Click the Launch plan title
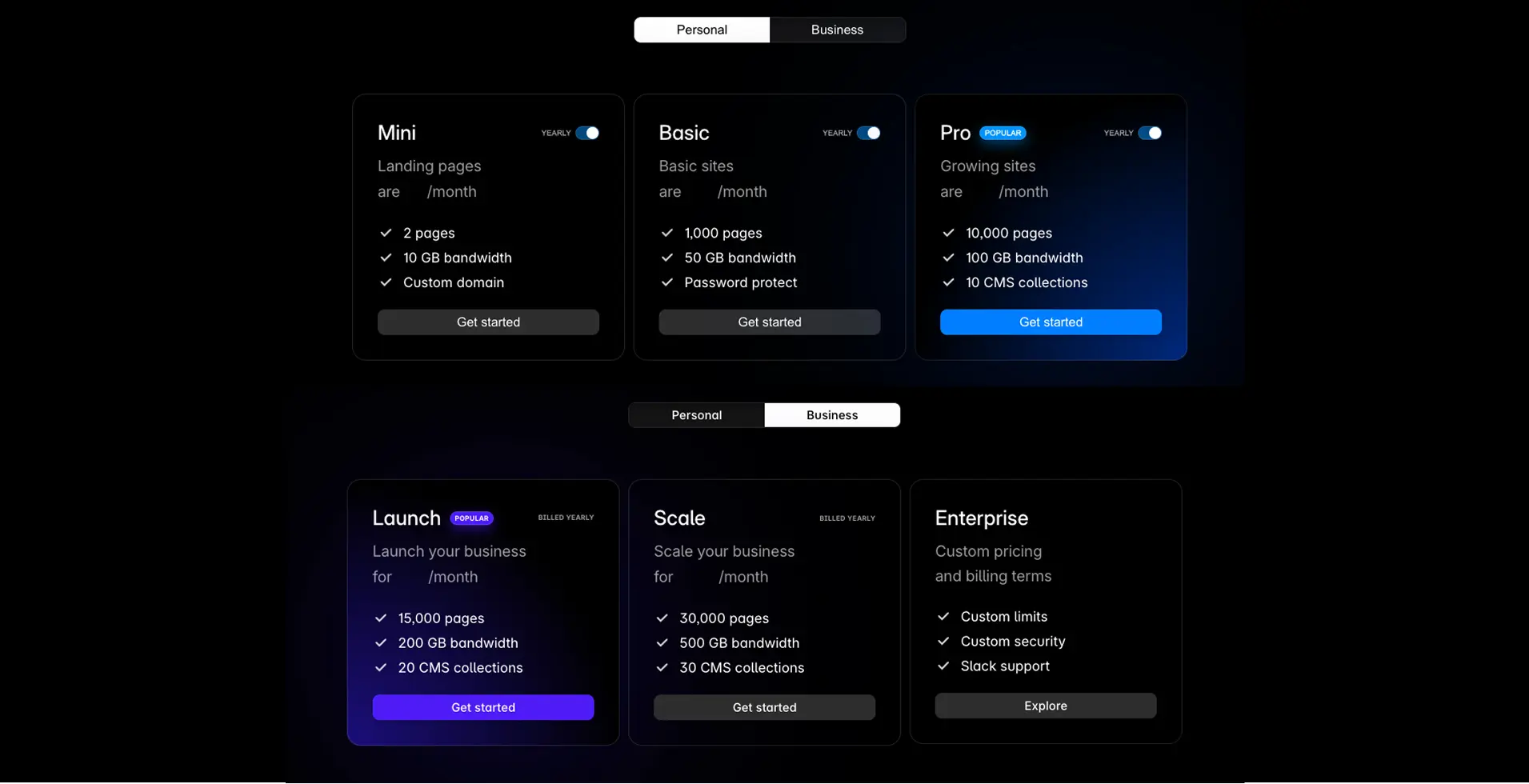Image resolution: width=1529 pixels, height=784 pixels. pos(406,518)
